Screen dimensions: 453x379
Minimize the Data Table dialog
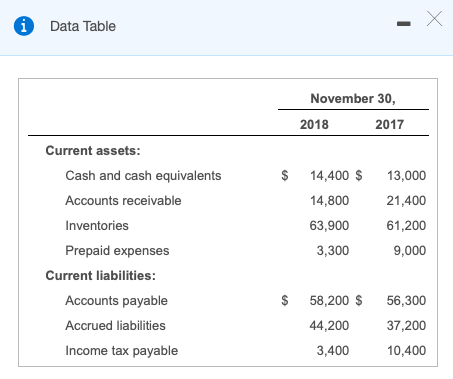[404, 24]
